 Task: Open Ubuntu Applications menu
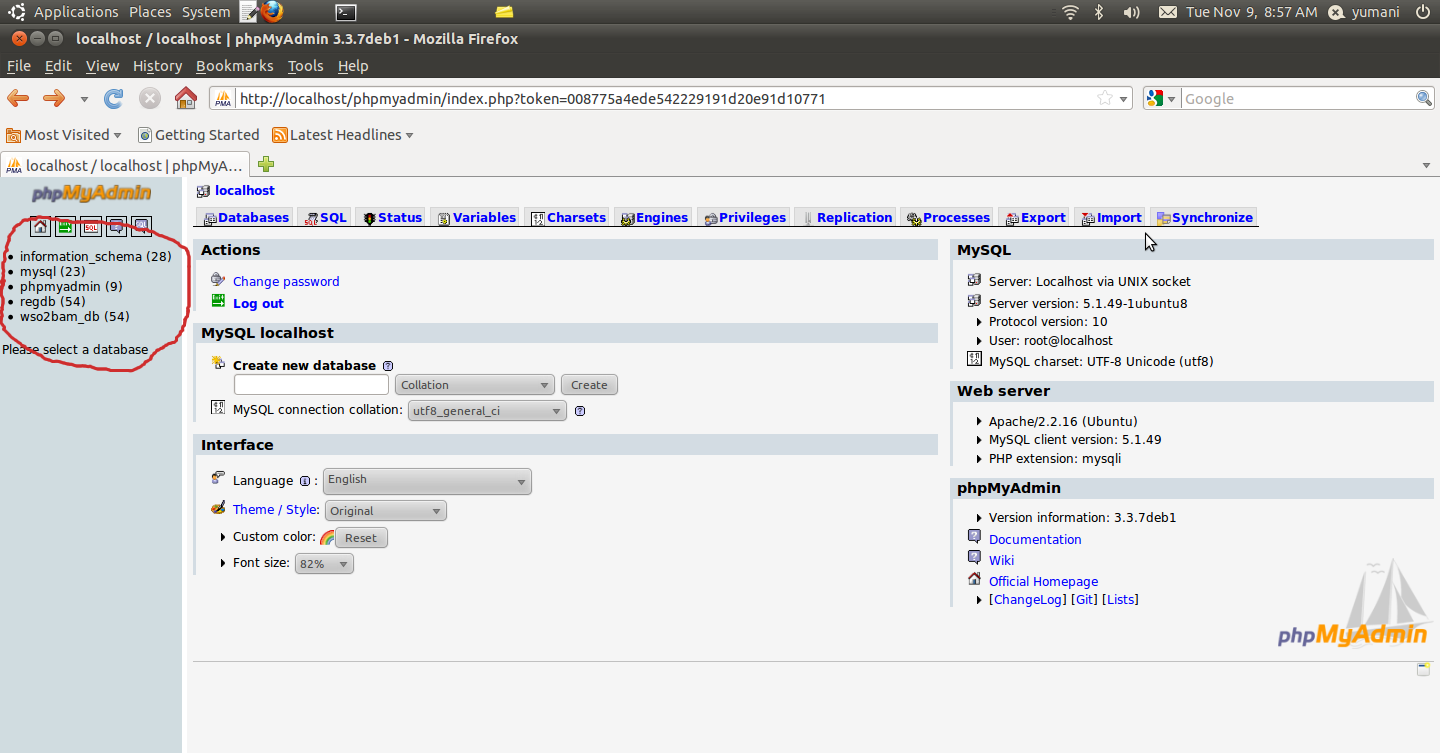pos(76,12)
